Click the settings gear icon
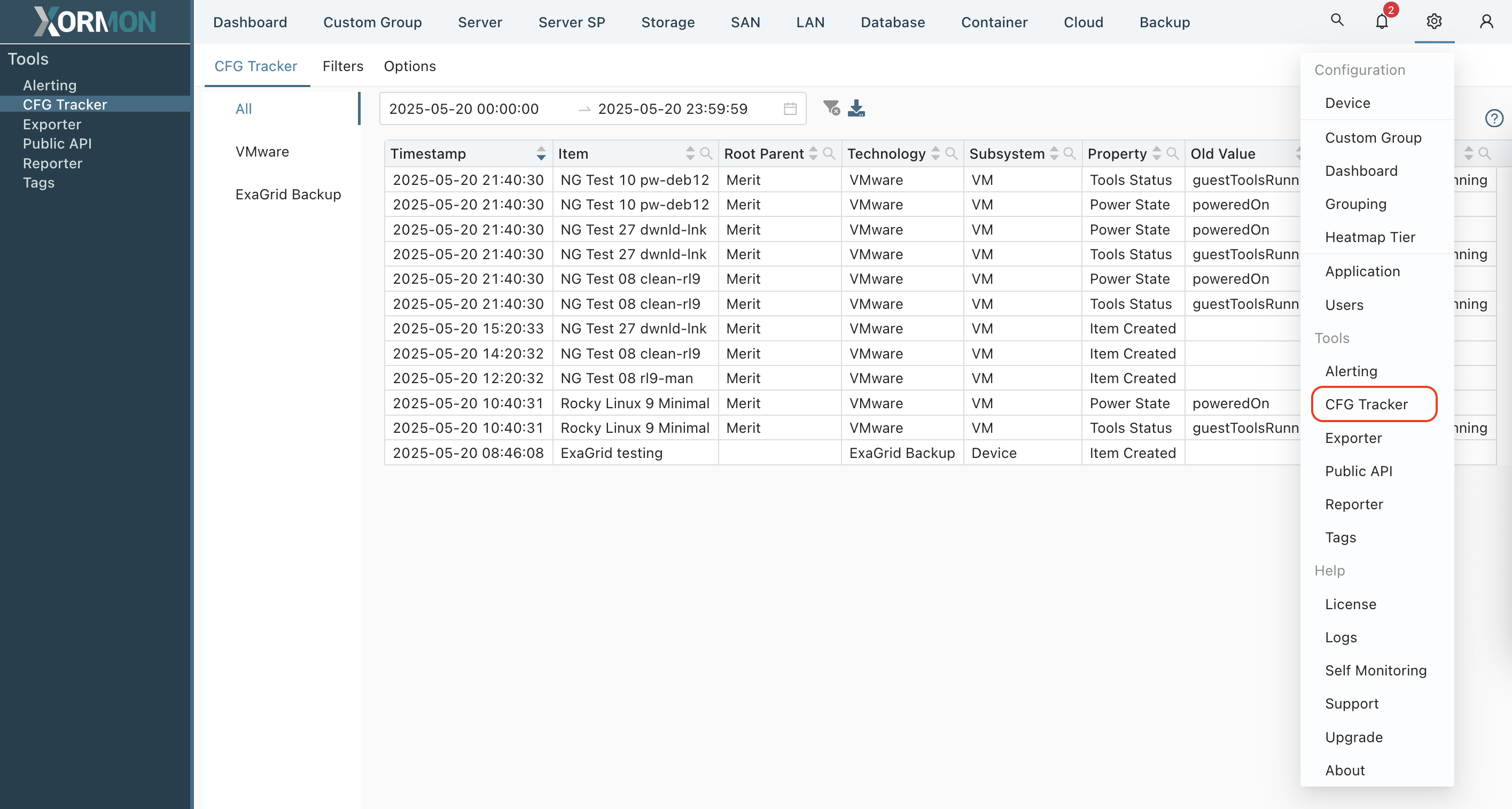 (1434, 22)
